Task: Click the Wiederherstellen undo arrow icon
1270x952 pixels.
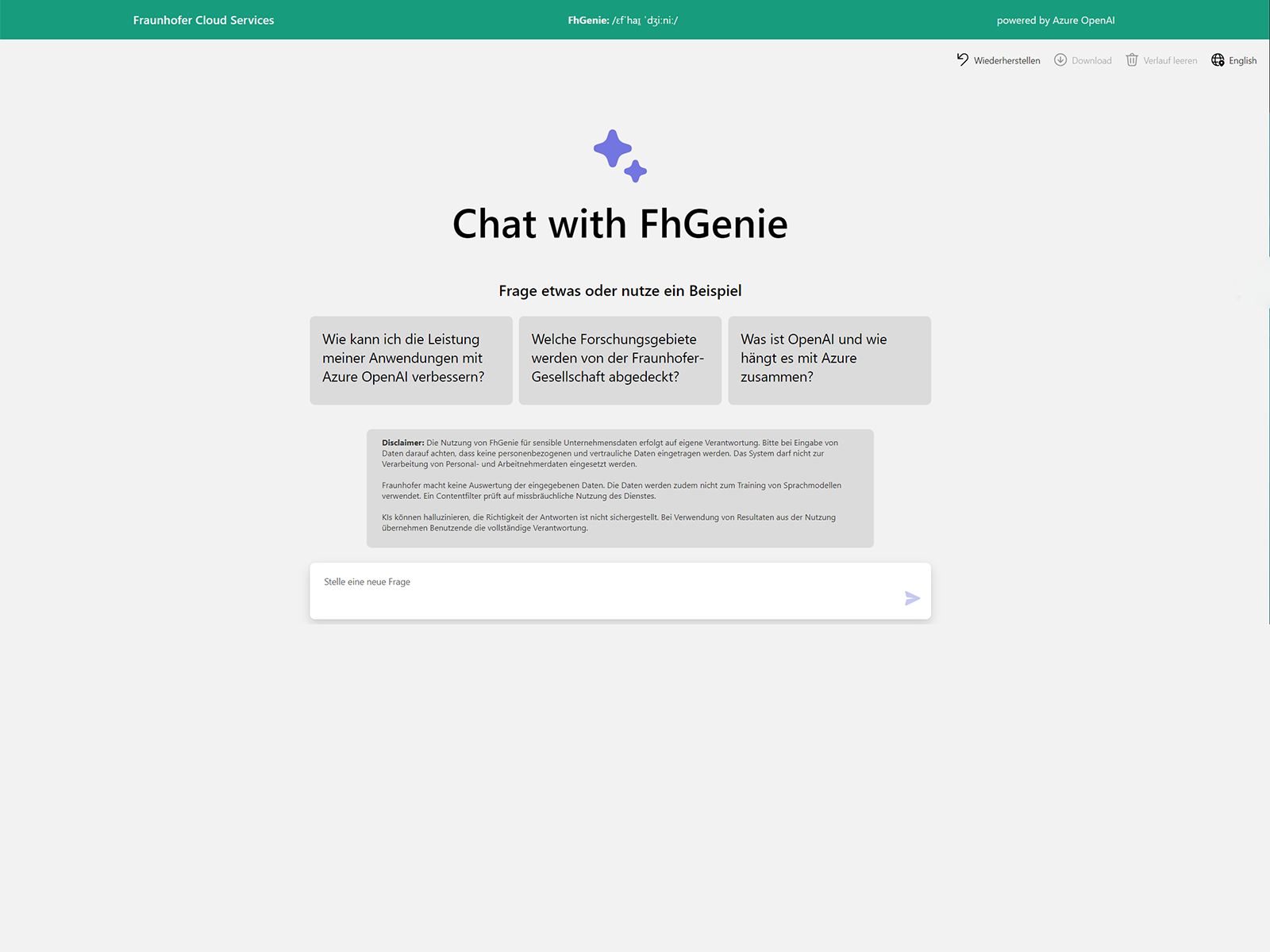Action: click(963, 59)
